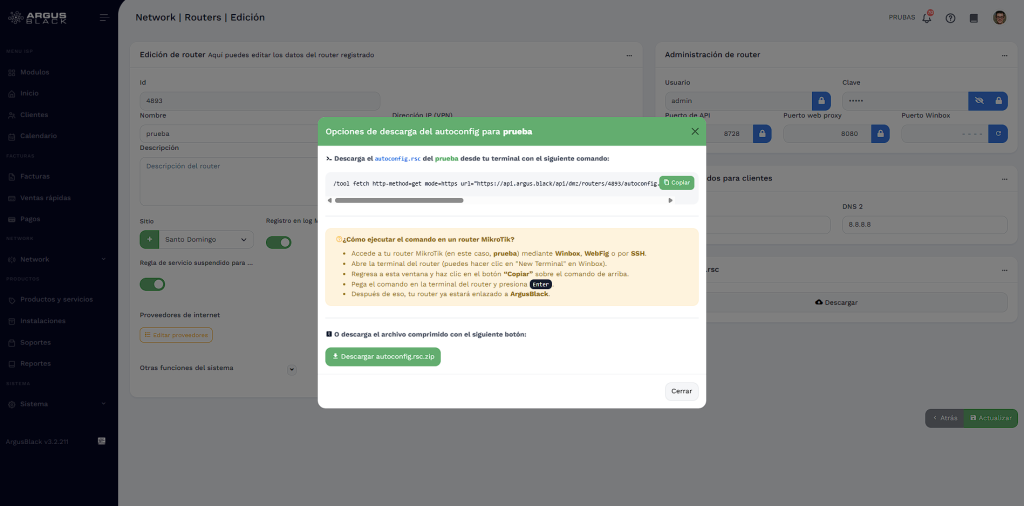
Task: Open options menu of the .rsc panel
Action: click(x=1004, y=269)
